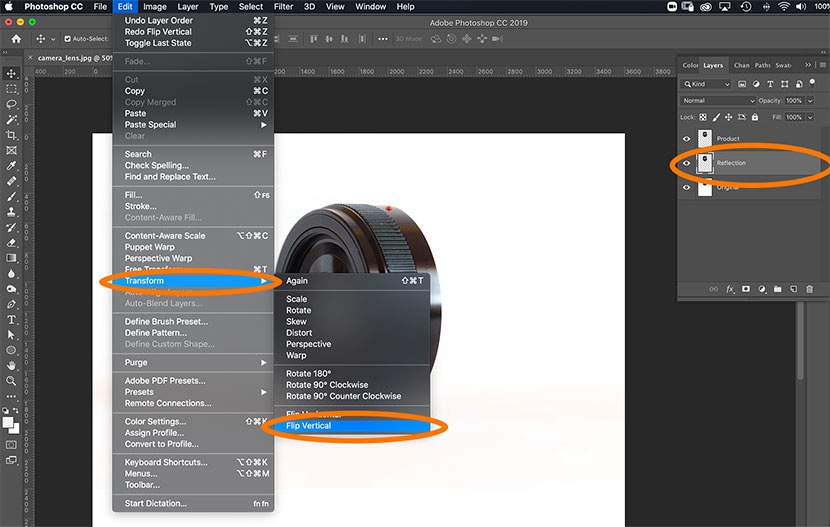Click the foreground color swatch

[x=9, y=422]
